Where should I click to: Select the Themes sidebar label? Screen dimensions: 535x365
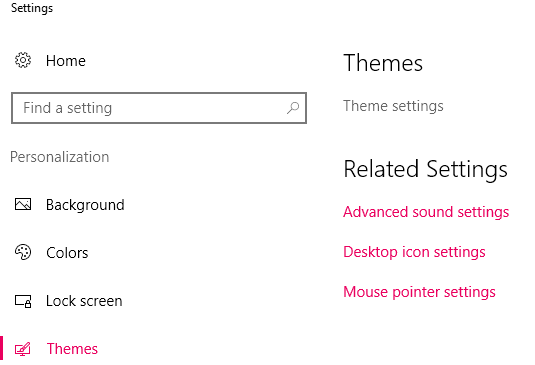coord(72,349)
